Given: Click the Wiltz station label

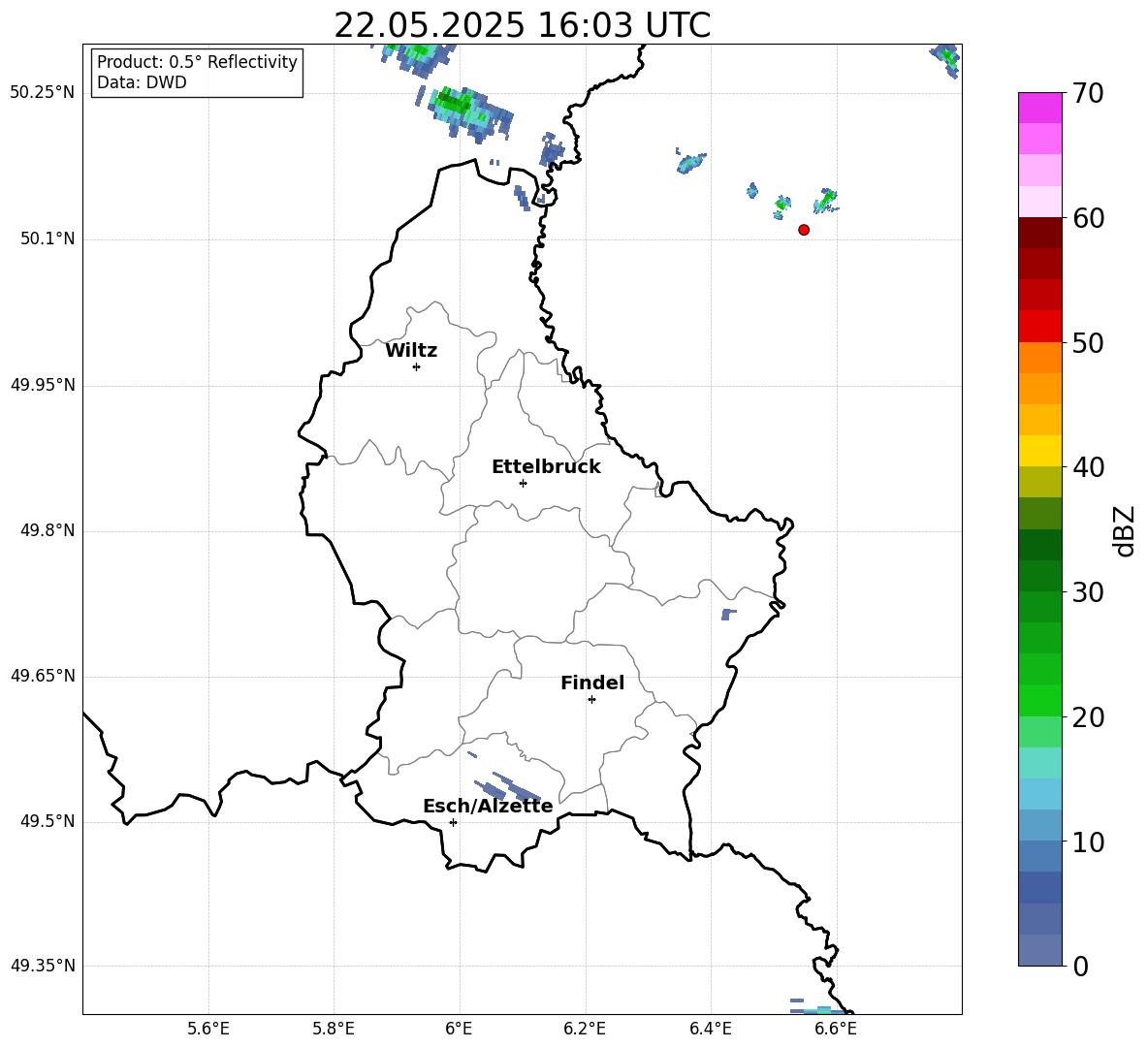Looking at the screenshot, I should click(411, 351).
